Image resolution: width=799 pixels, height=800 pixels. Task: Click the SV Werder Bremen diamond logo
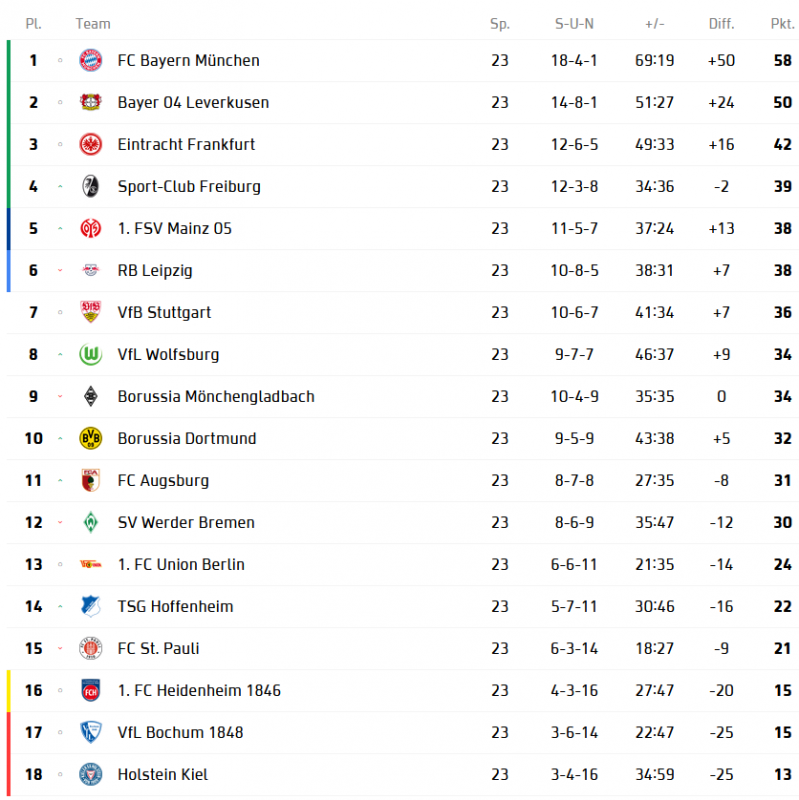91,522
